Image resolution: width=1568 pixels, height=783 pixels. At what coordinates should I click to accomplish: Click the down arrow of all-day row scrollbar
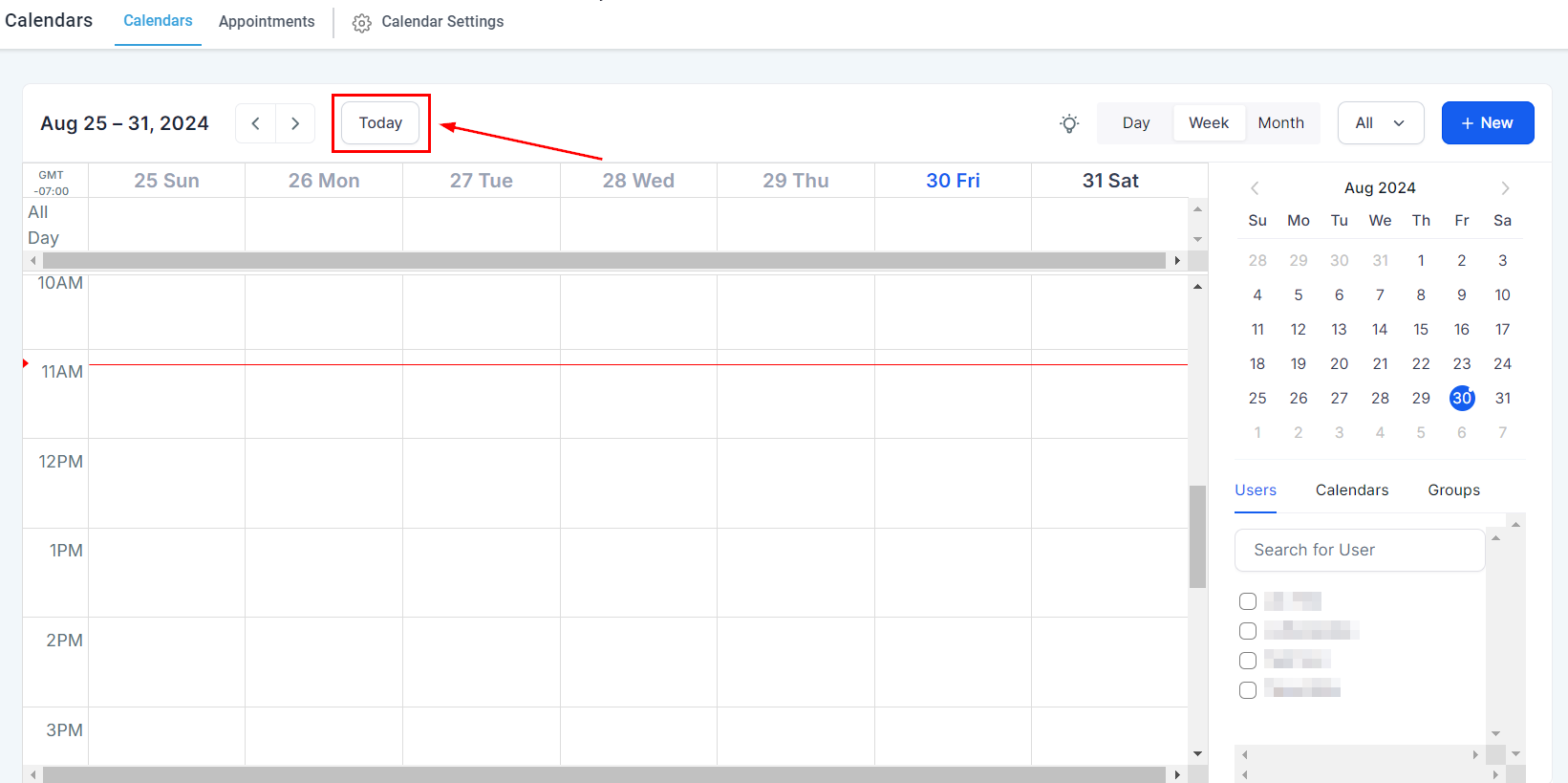tap(1197, 240)
